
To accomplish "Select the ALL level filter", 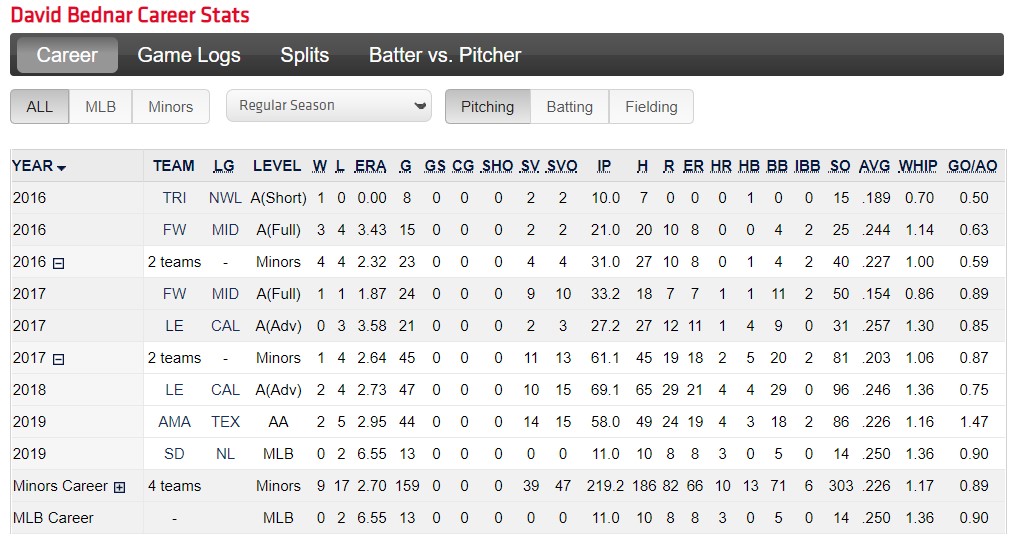I will click(39, 107).
